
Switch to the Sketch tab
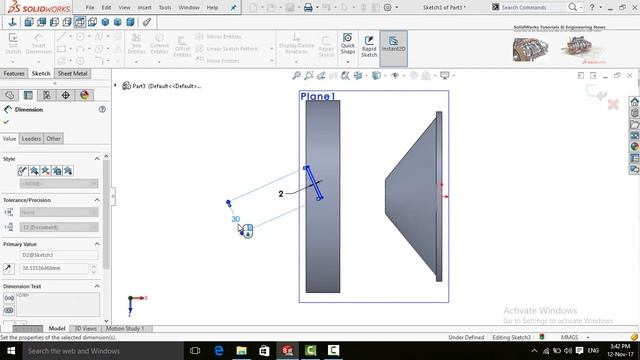(x=41, y=73)
